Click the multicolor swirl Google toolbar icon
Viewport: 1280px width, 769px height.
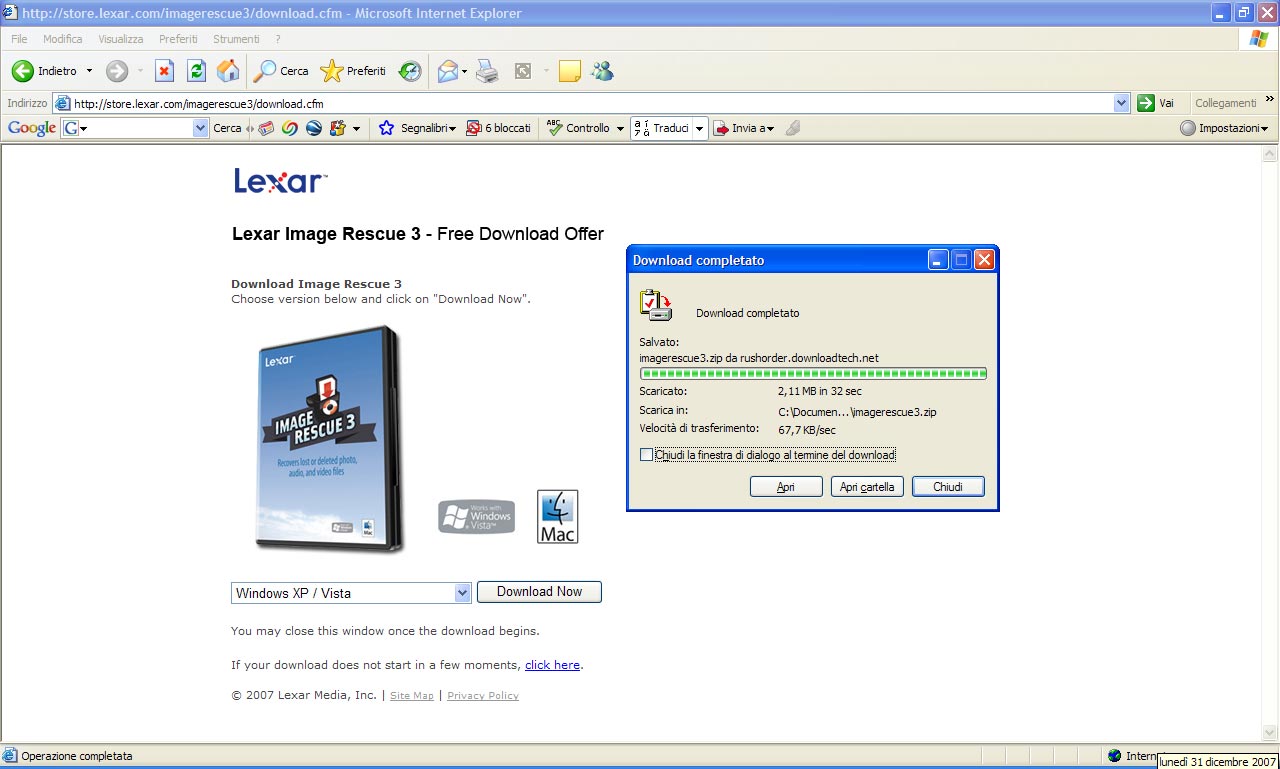[x=289, y=128]
